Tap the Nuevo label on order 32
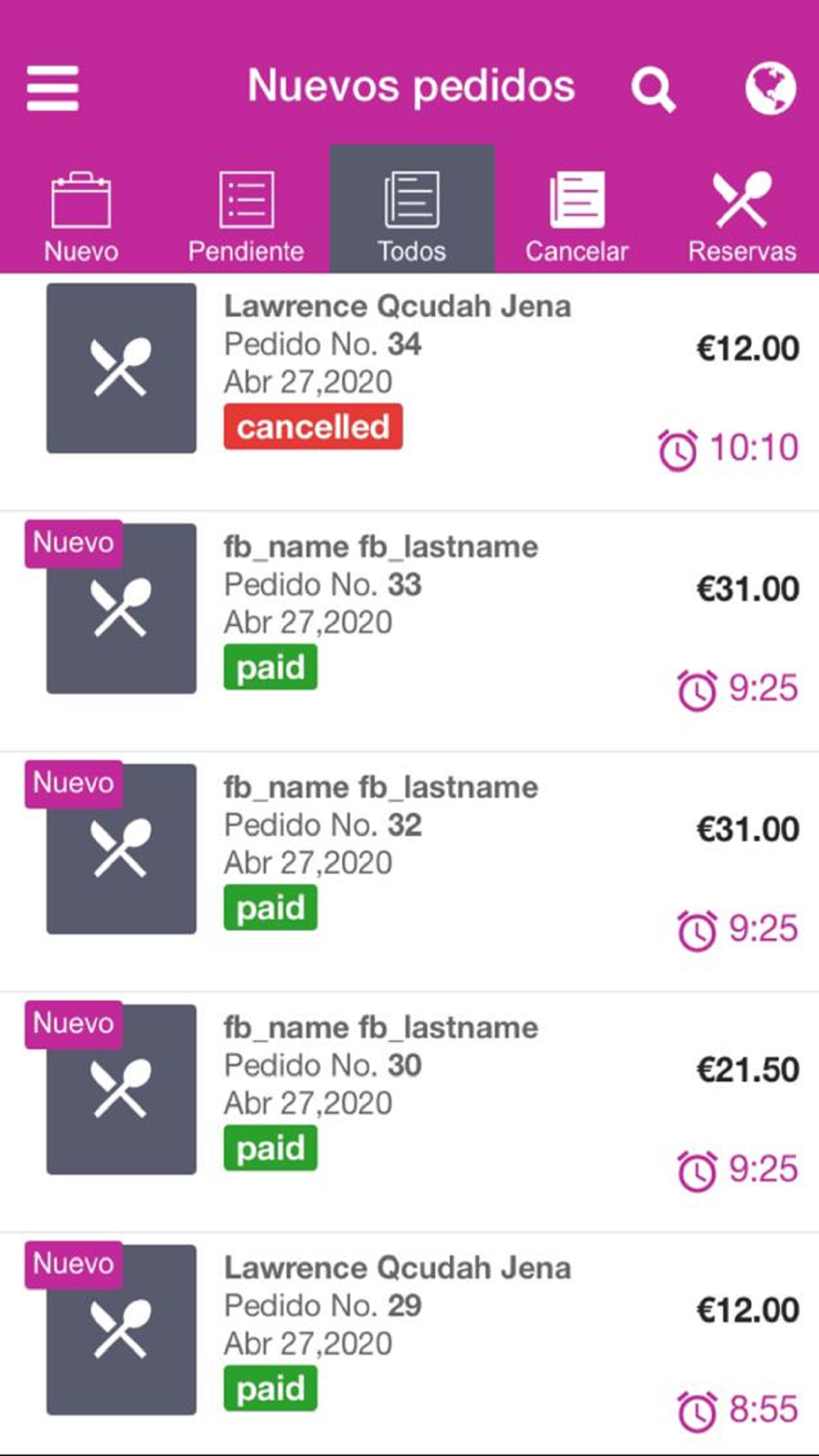819x1456 pixels. pyautogui.click(x=74, y=783)
